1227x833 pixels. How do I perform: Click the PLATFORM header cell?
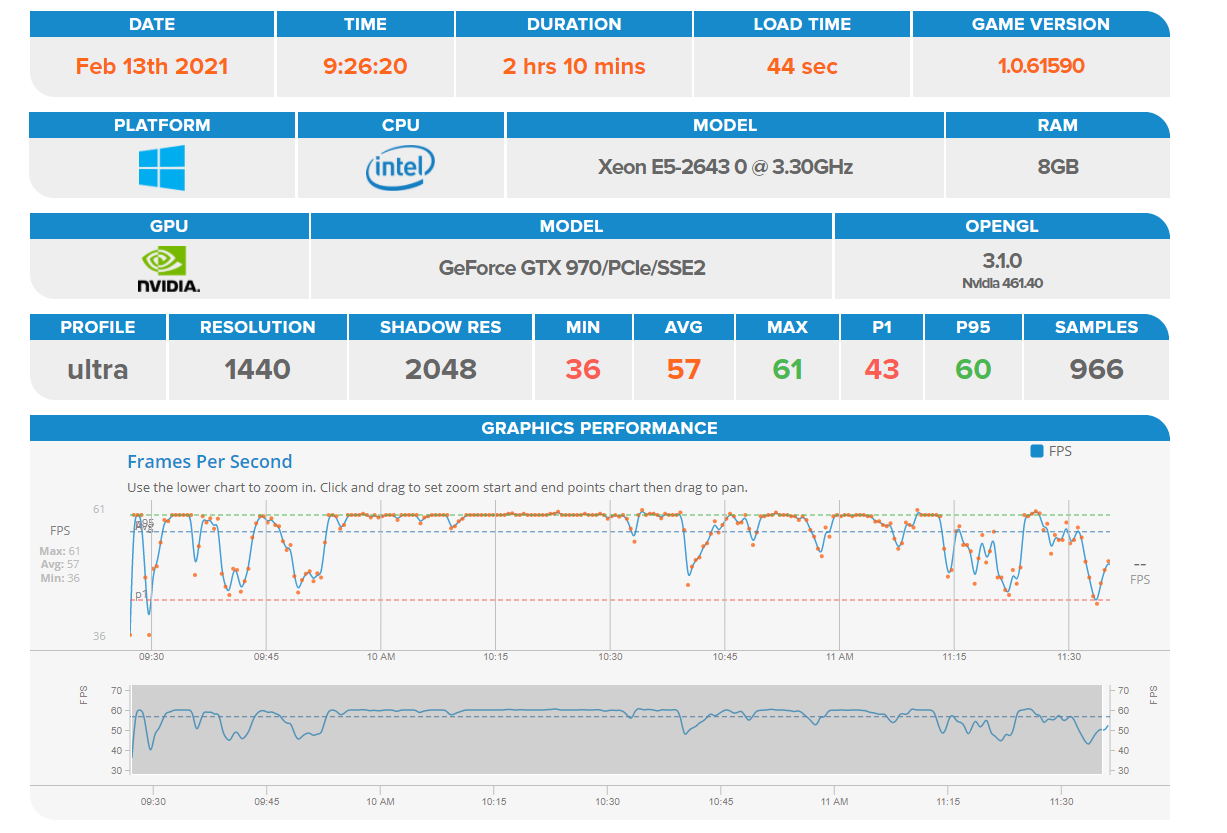[162, 125]
